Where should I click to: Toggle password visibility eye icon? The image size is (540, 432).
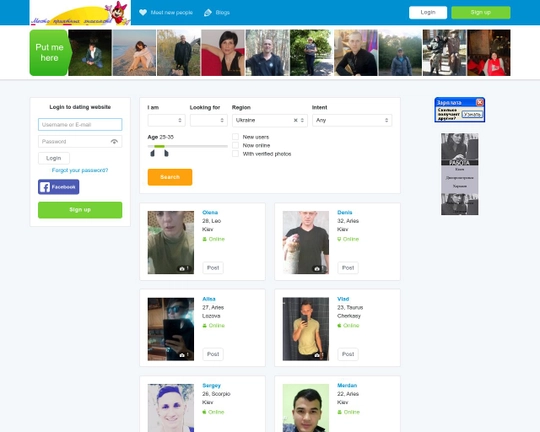pyautogui.click(x=114, y=142)
